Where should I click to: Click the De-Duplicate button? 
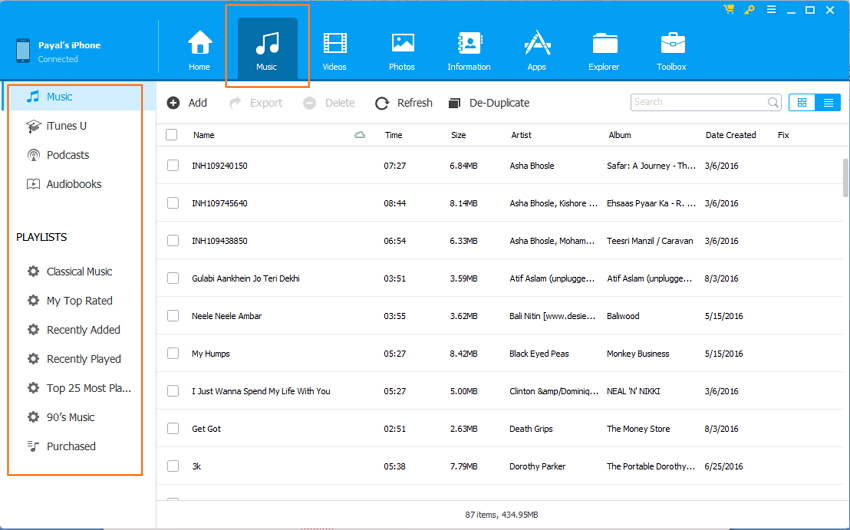489,103
